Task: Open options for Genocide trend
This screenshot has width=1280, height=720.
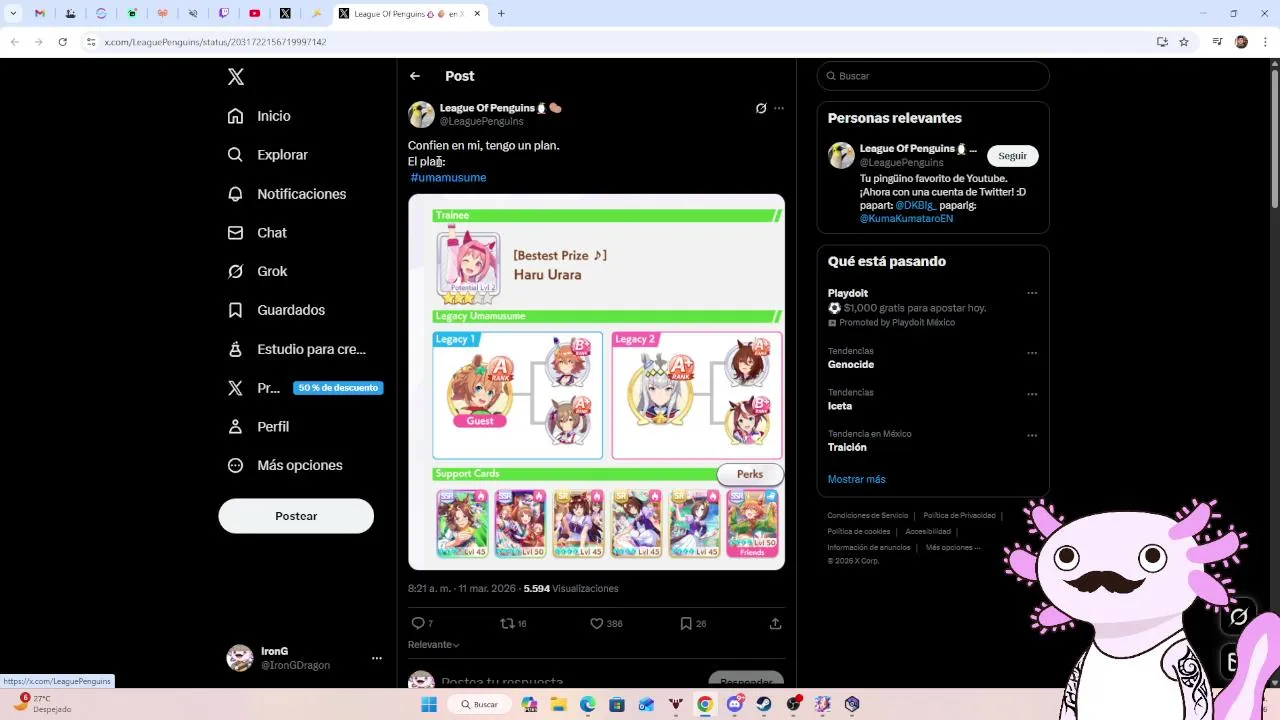Action: pos(1032,353)
